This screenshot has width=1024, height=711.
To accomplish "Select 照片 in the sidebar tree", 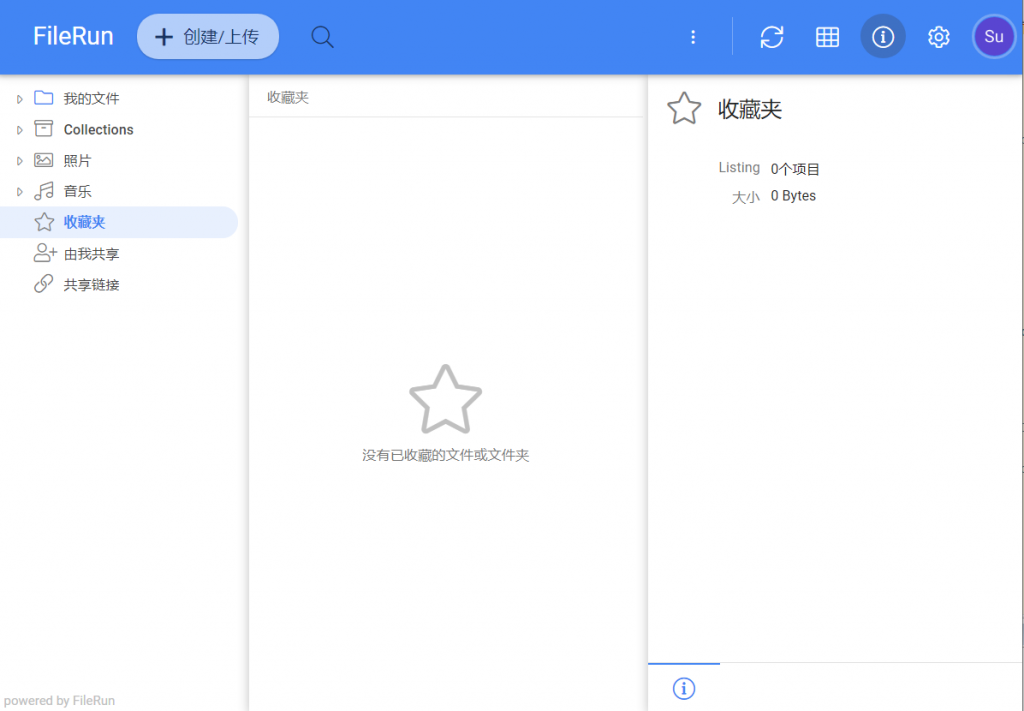I will coord(78,161).
